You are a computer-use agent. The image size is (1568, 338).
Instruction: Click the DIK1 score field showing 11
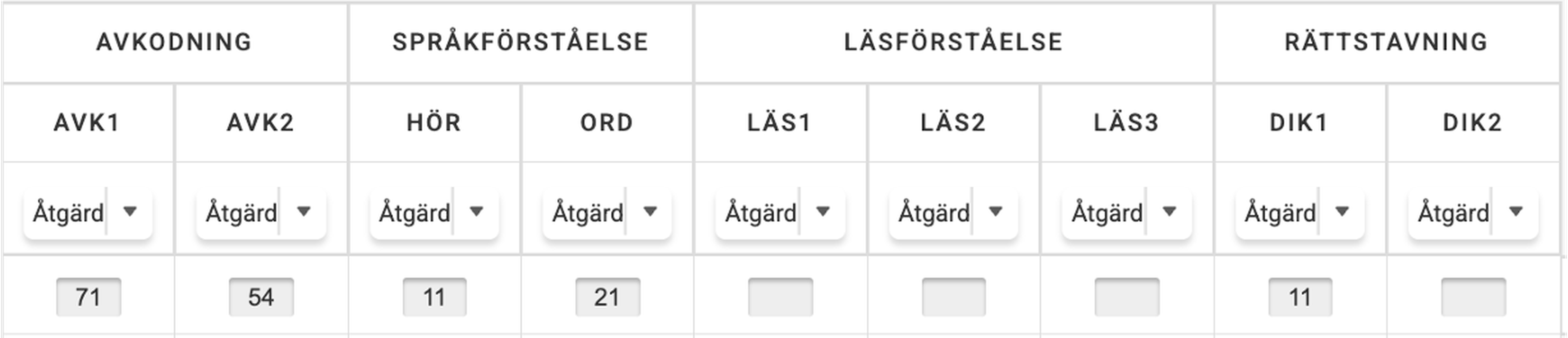click(x=1300, y=297)
